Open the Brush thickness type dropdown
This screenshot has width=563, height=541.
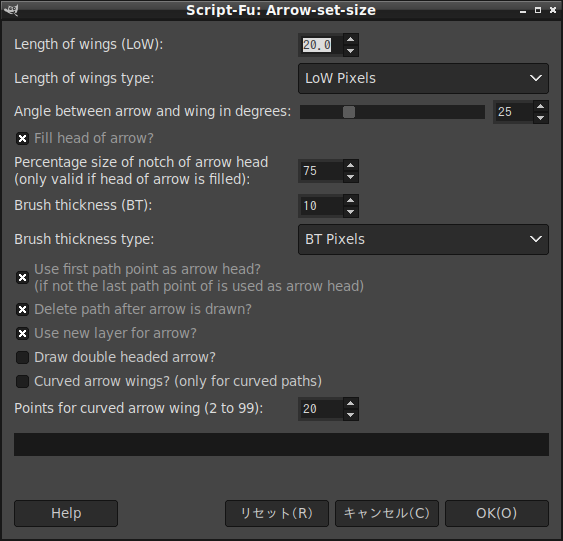pyautogui.click(x=423, y=239)
